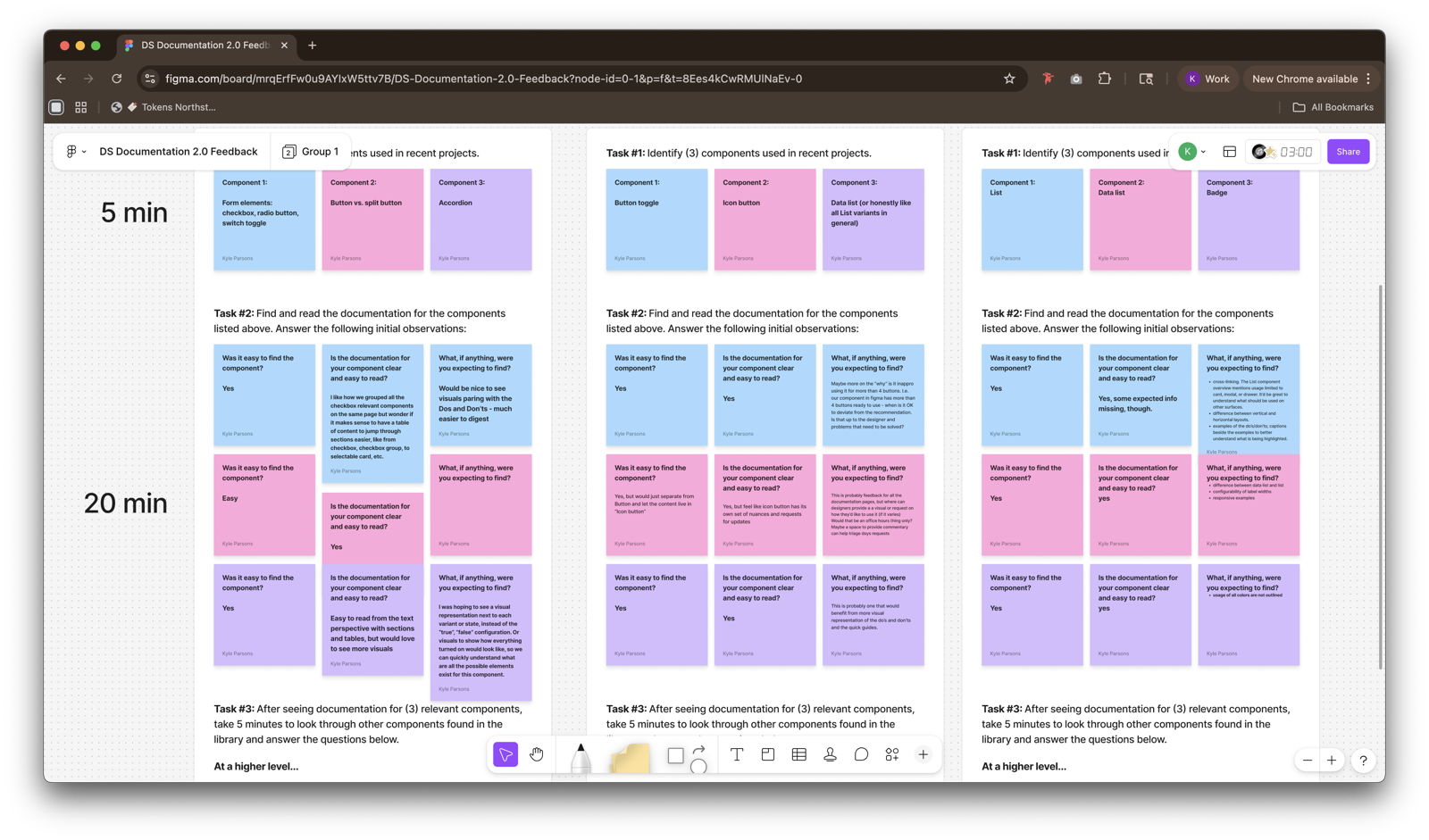1429x840 pixels.
Task: Open the apps grid in bookmarks bar
Action: [x=81, y=107]
